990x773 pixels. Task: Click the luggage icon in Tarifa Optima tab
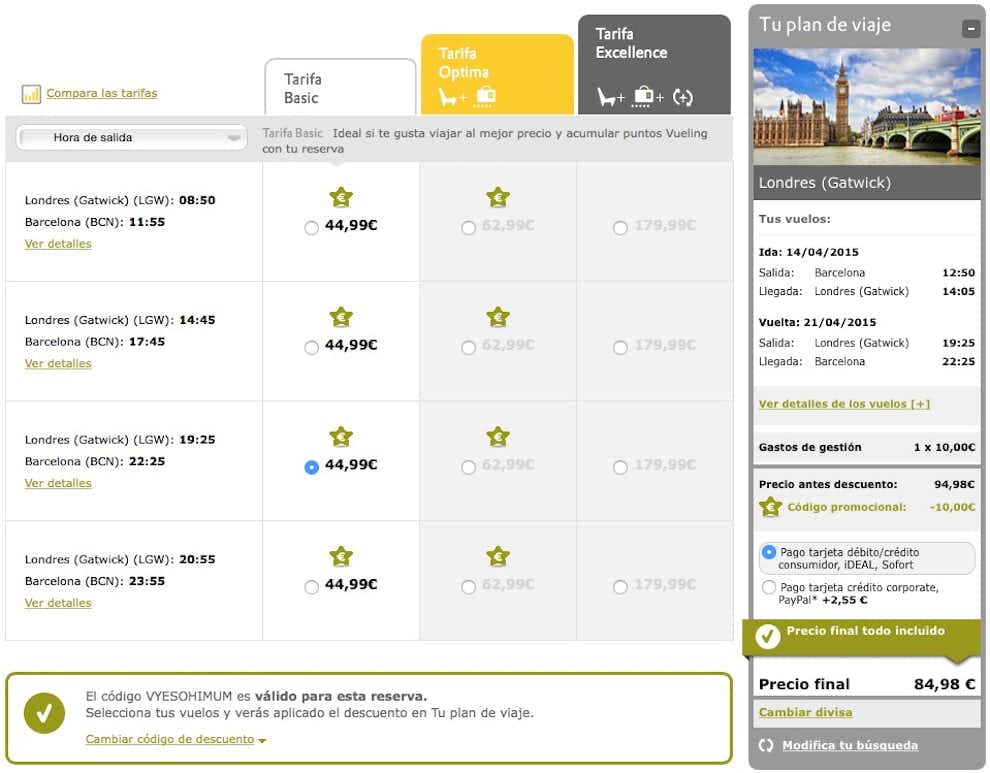485,96
